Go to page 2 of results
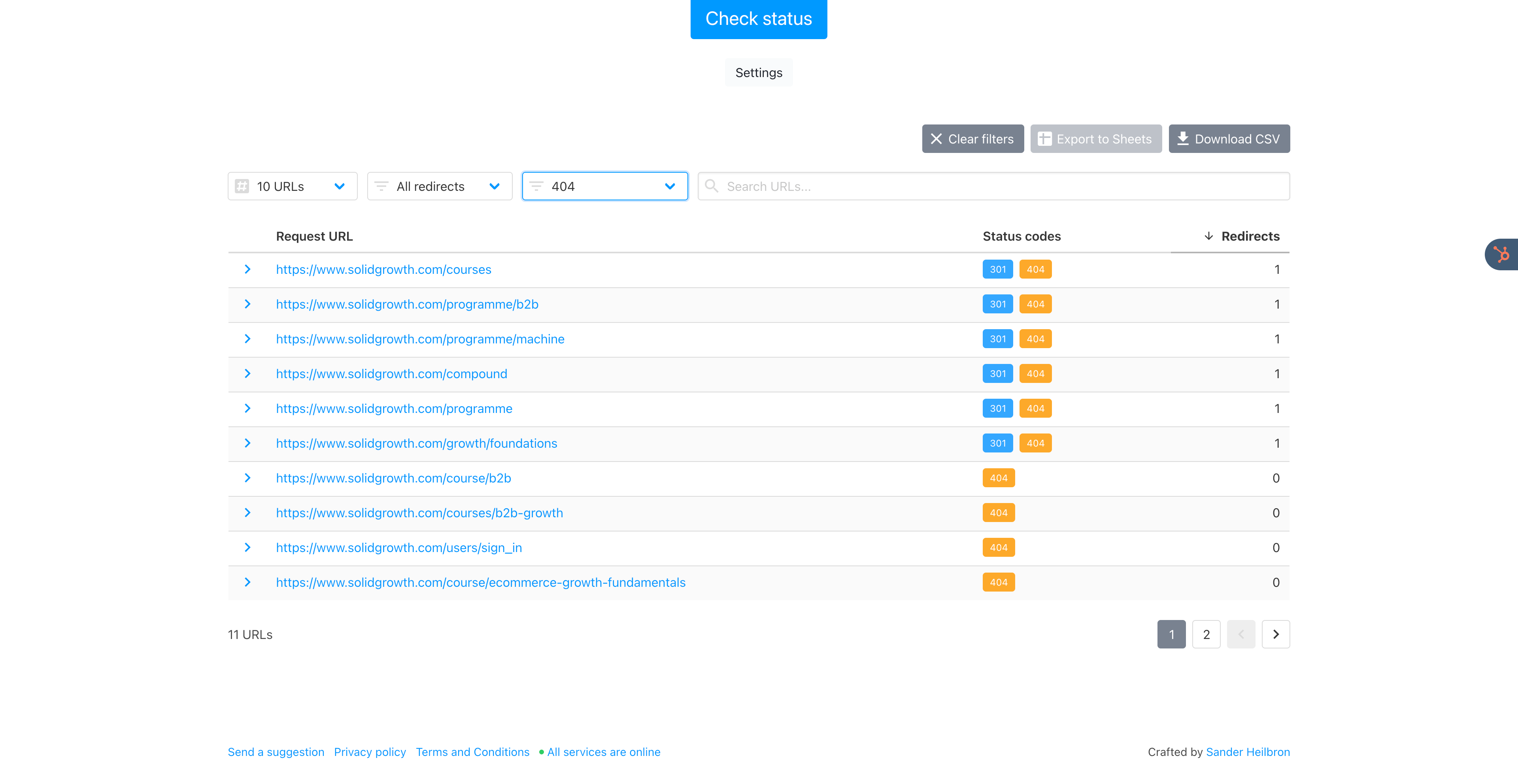 point(1206,634)
